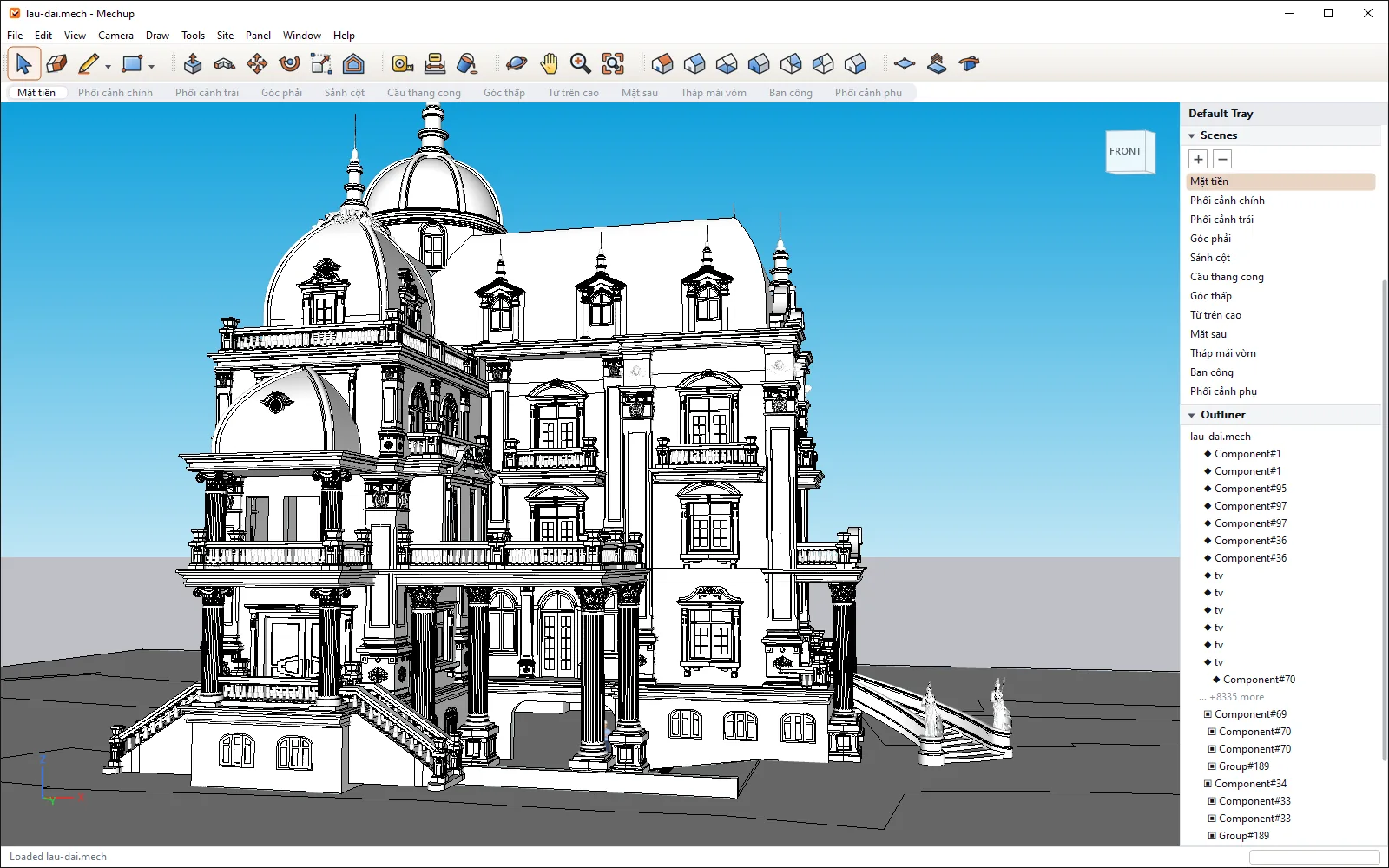Open the pencil tool dropdown arrow
Image resolution: width=1389 pixels, height=868 pixels.
[x=108, y=66]
